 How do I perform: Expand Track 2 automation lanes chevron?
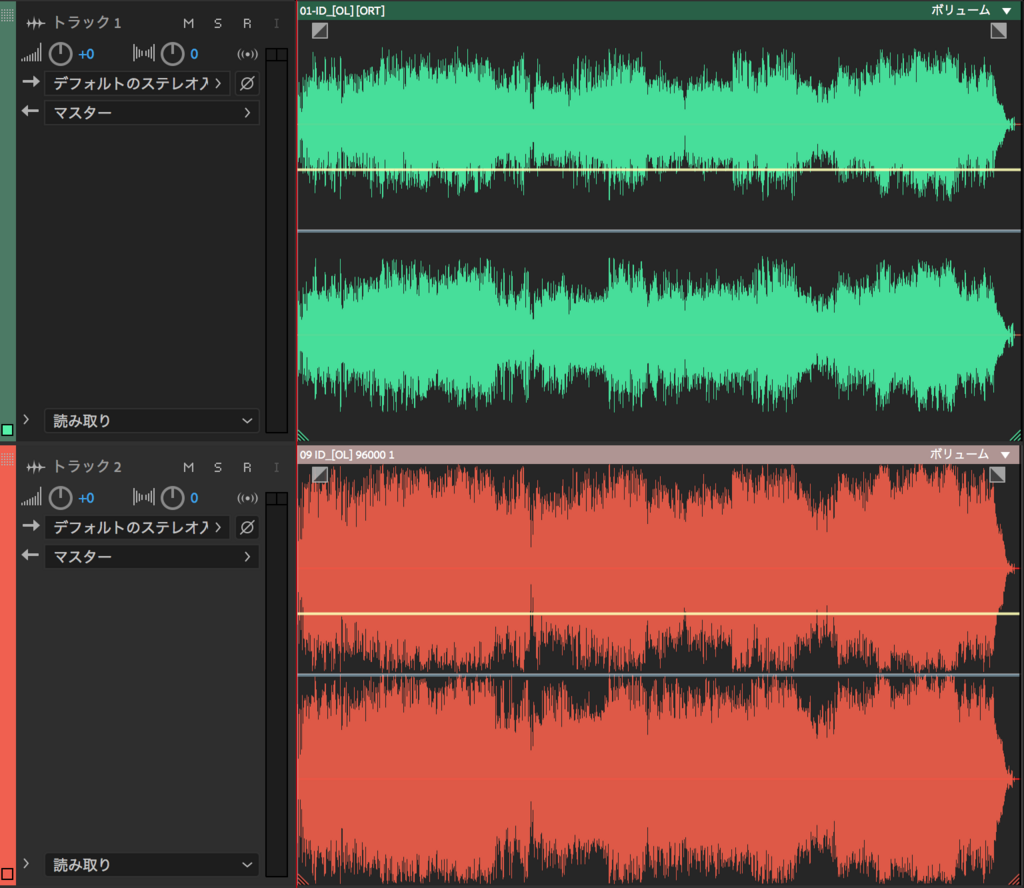26,863
